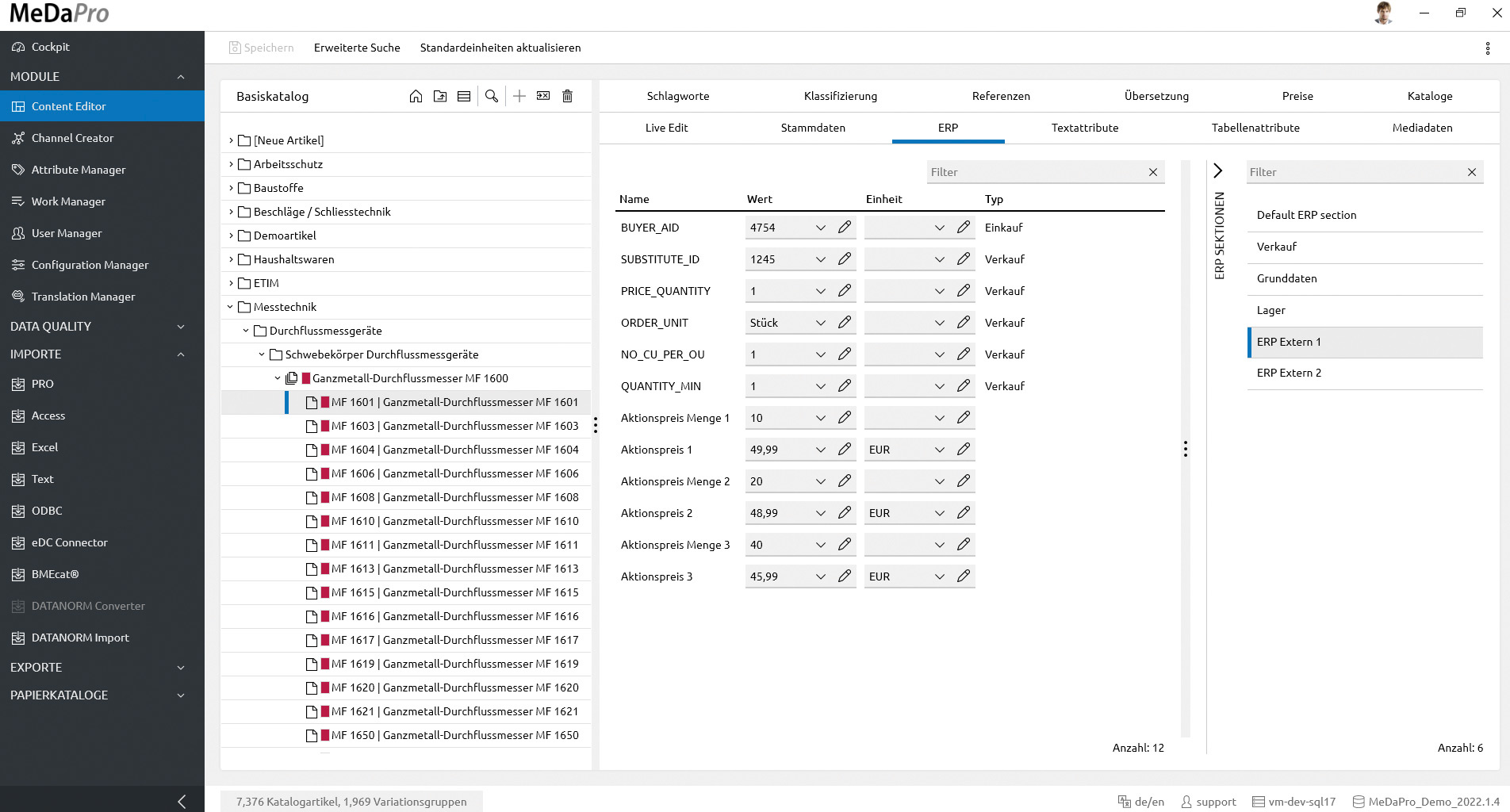Open the ERP panel splitter three-dot handle

(x=1186, y=449)
